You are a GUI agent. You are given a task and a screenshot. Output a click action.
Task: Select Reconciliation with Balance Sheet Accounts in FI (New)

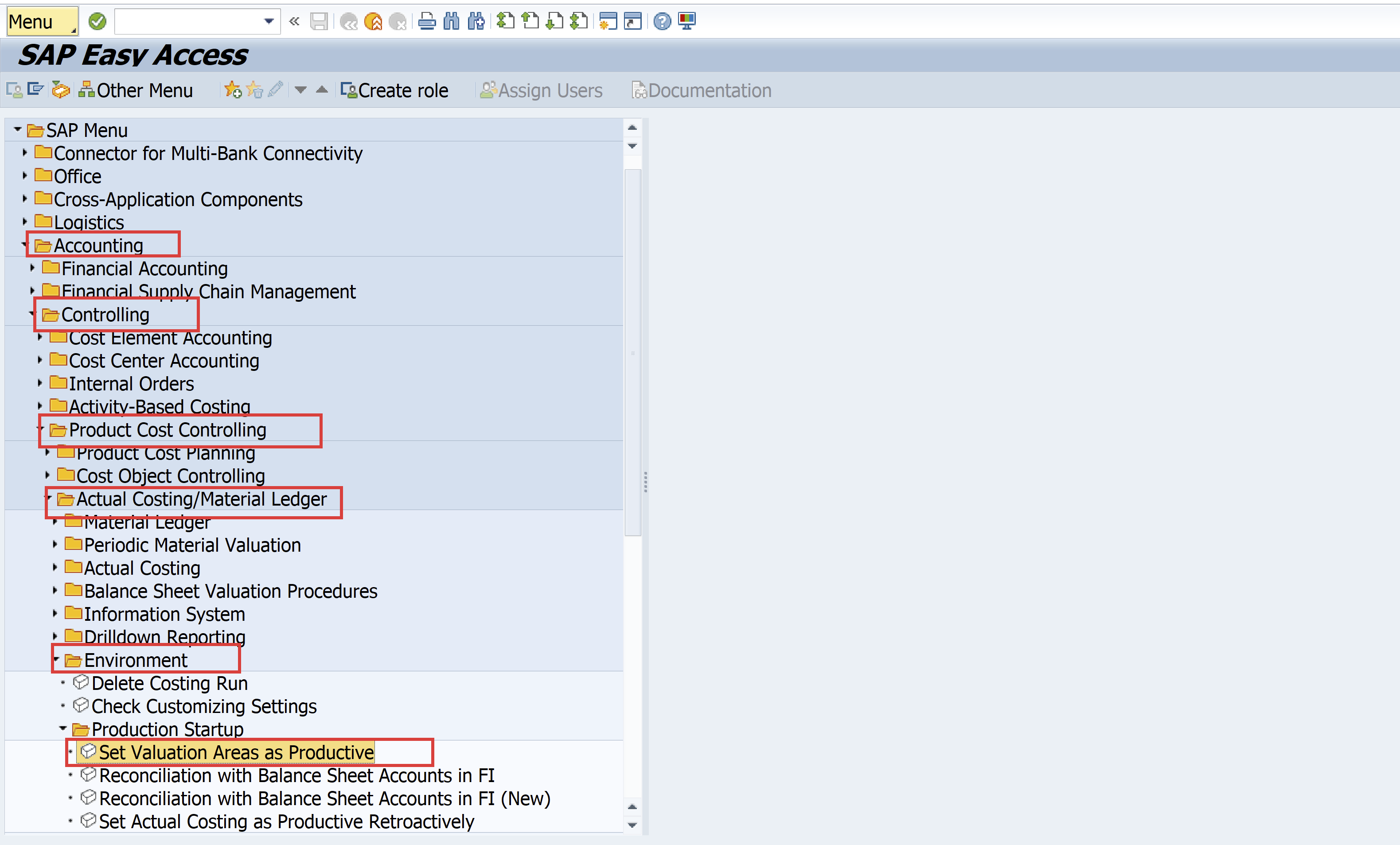325,798
